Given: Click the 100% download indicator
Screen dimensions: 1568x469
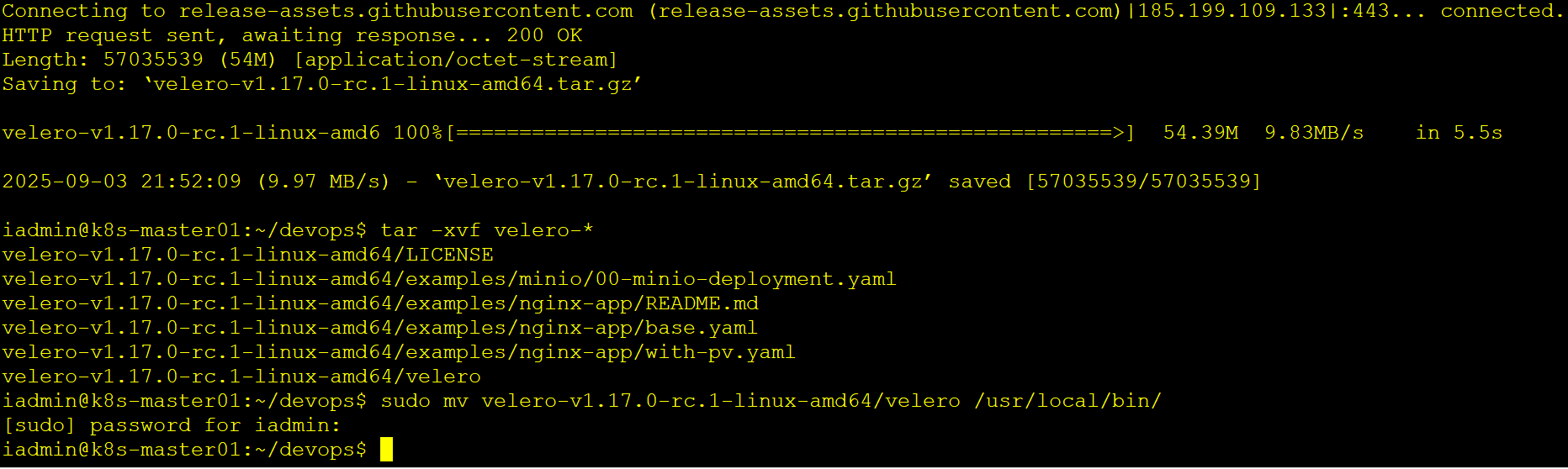Looking at the screenshot, I should coord(417,133).
